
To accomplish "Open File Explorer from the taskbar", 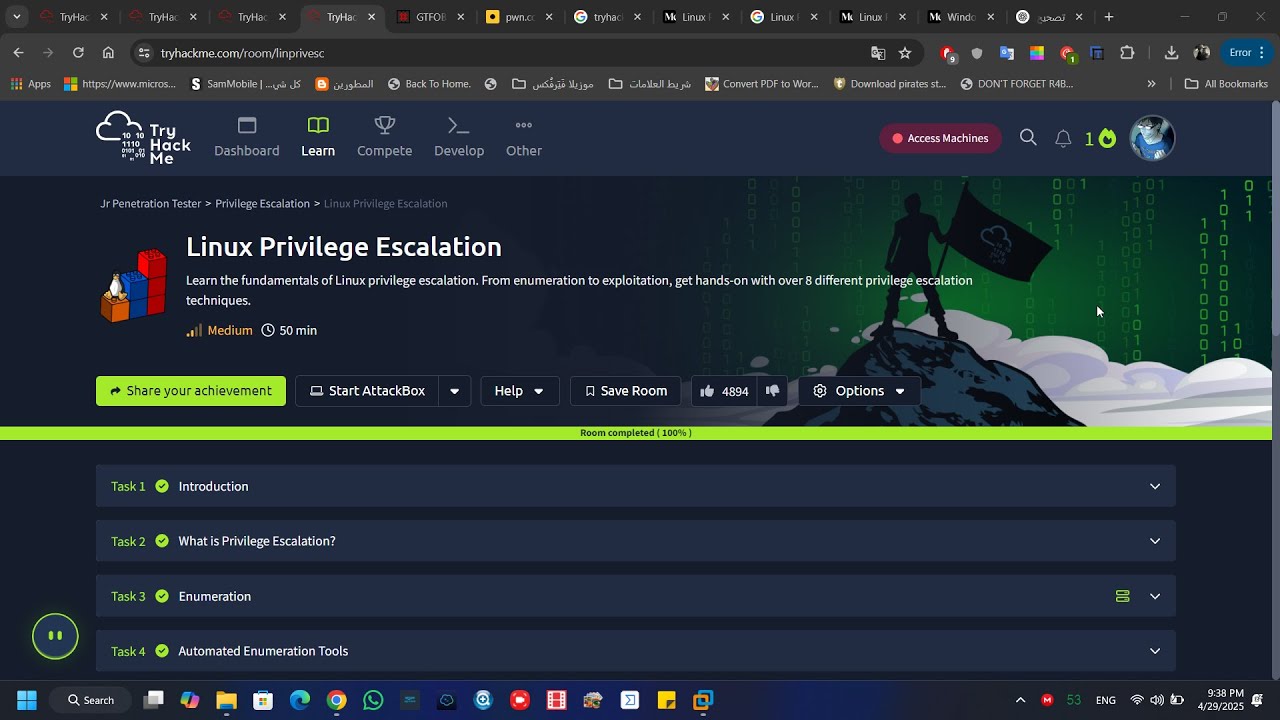I will coord(226,700).
